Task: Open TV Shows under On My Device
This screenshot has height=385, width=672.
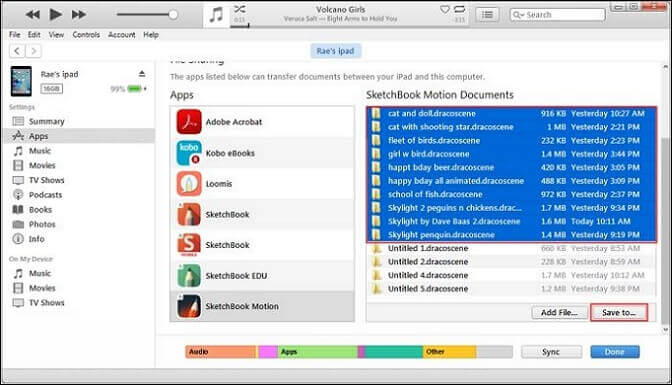Action: click(x=46, y=303)
